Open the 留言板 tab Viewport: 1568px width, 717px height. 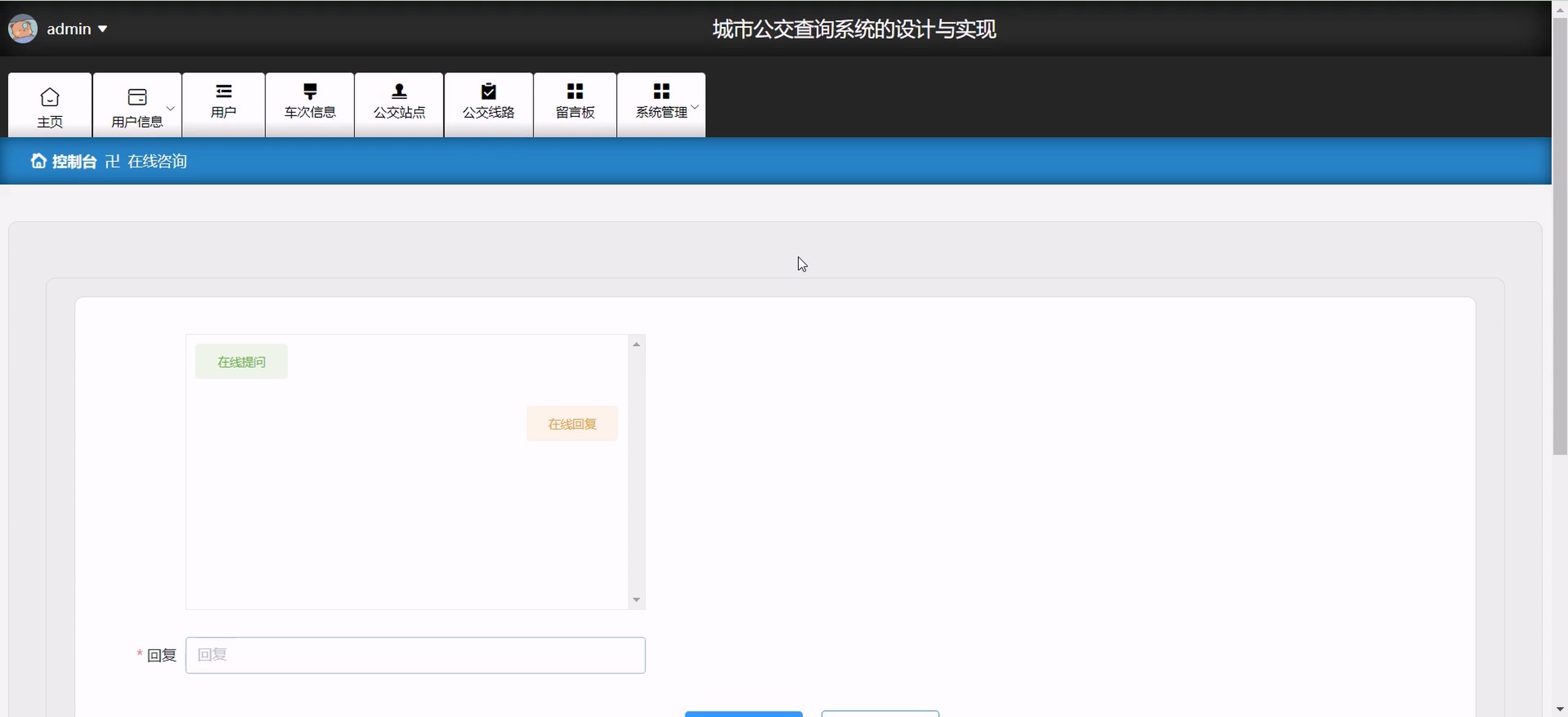click(575, 105)
